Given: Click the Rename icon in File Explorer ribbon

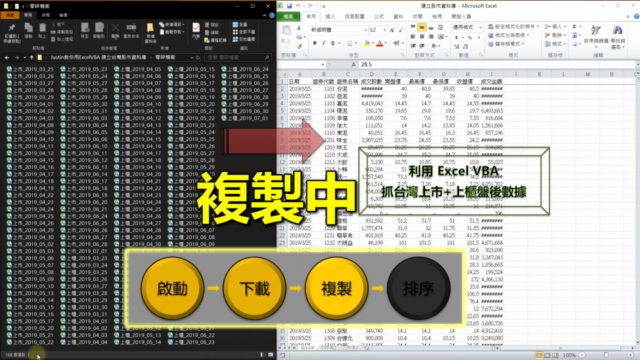Looking at the screenshot, I should [x=131, y=31].
